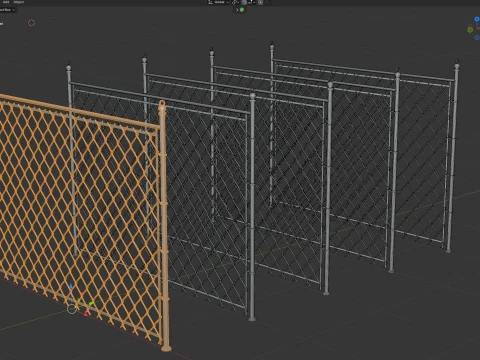Open the Global transform orientation dropdown
The width and height of the screenshot is (480, 360).
click(218, 2)
